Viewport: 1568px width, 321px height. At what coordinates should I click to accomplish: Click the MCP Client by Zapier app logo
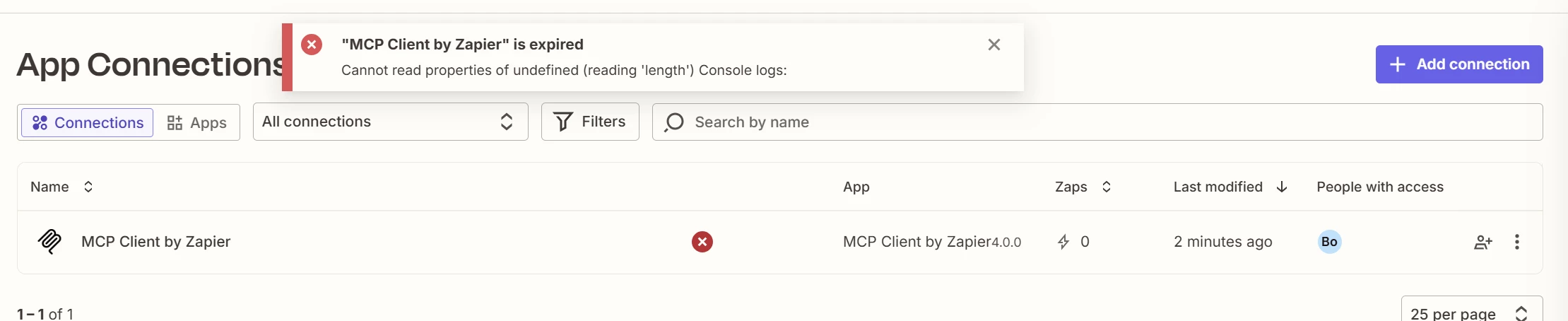click(49, 242)
